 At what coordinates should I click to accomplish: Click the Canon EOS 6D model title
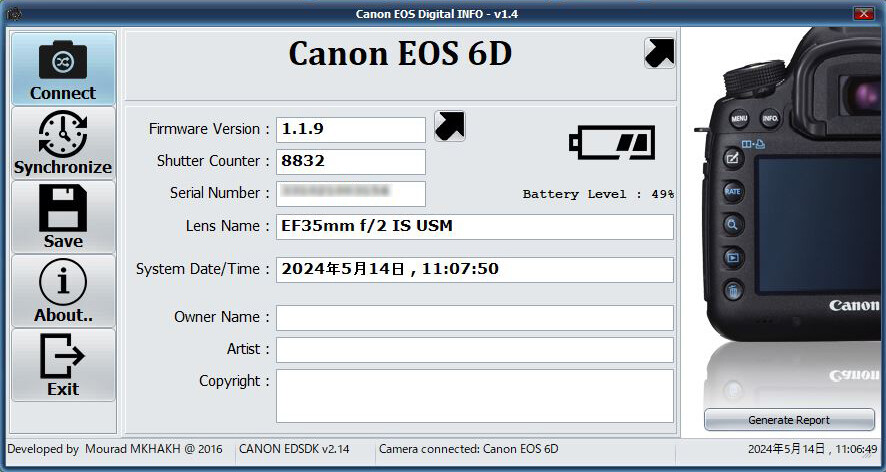pos(400,54)
